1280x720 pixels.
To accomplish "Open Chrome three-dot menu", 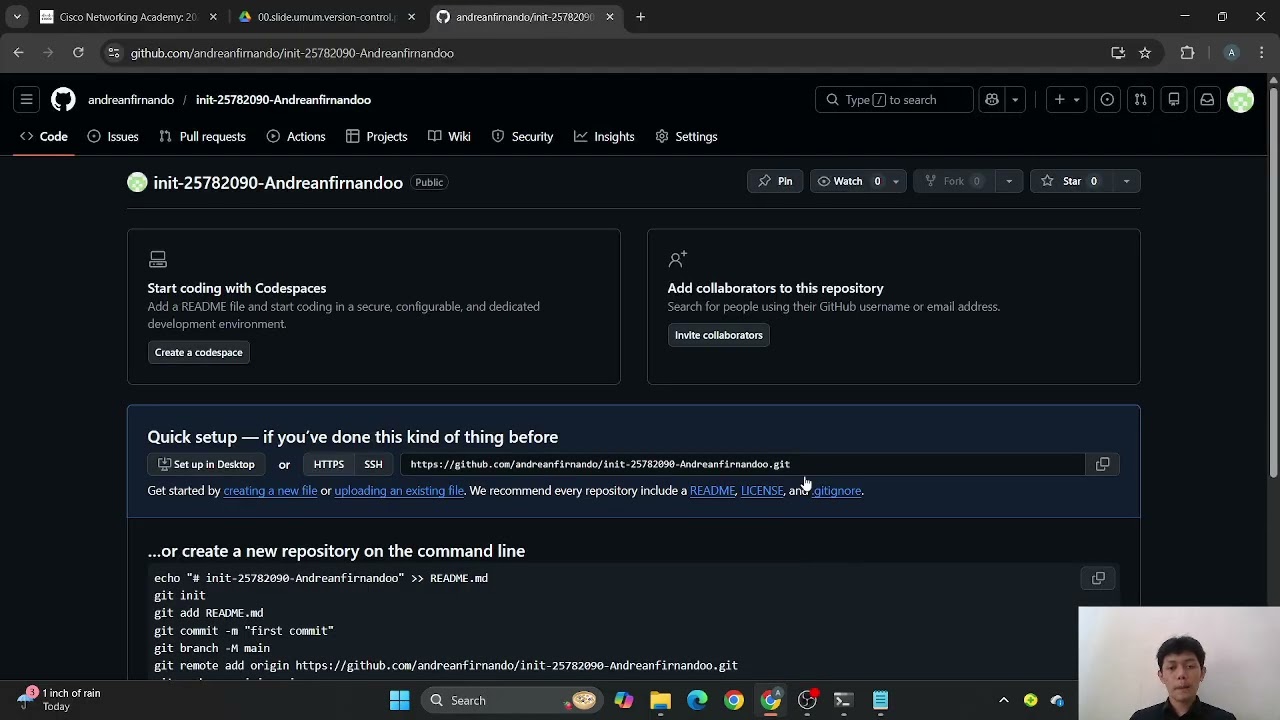I will click(1262, 53).
